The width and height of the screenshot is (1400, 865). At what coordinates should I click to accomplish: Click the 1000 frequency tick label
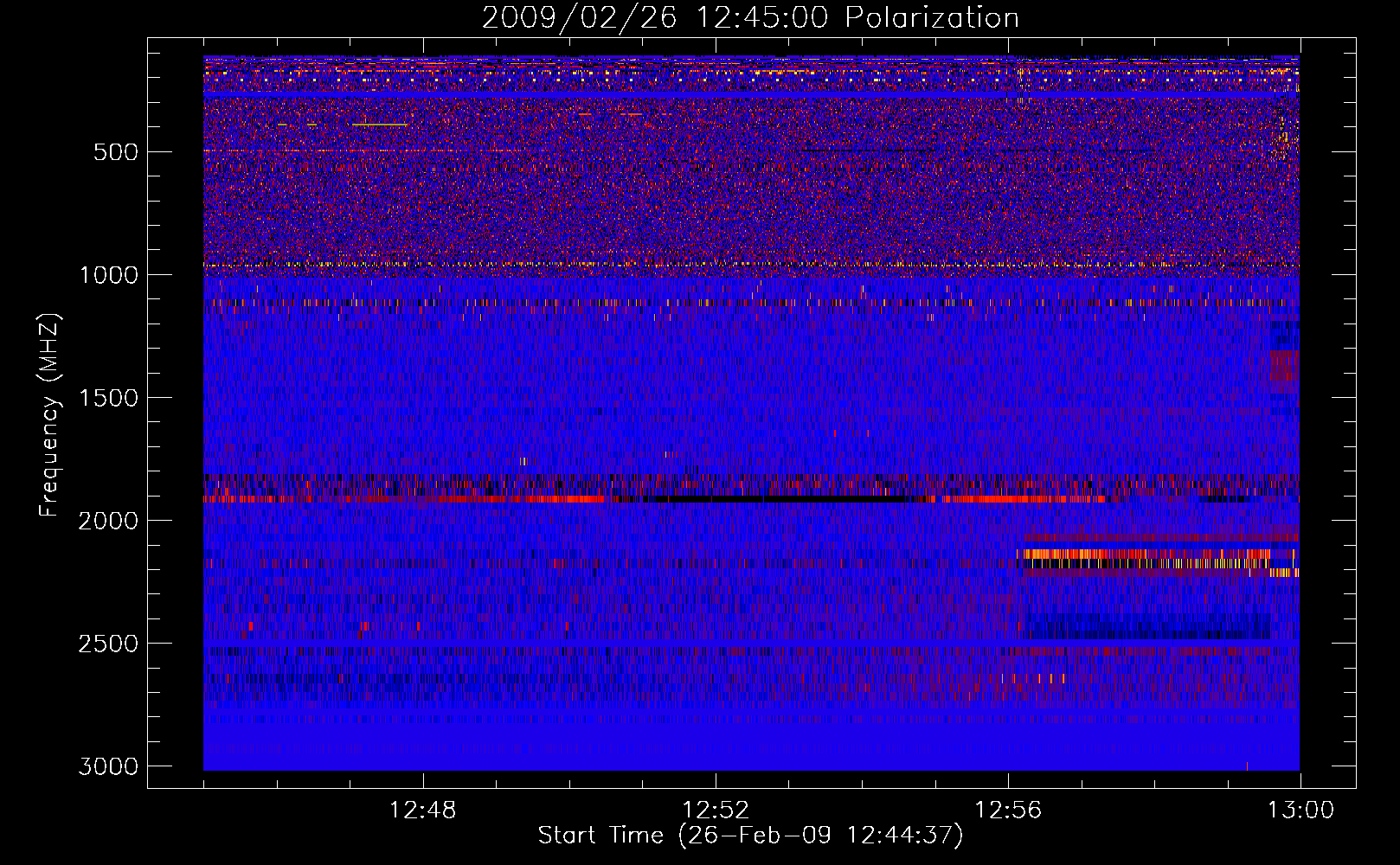109,275
